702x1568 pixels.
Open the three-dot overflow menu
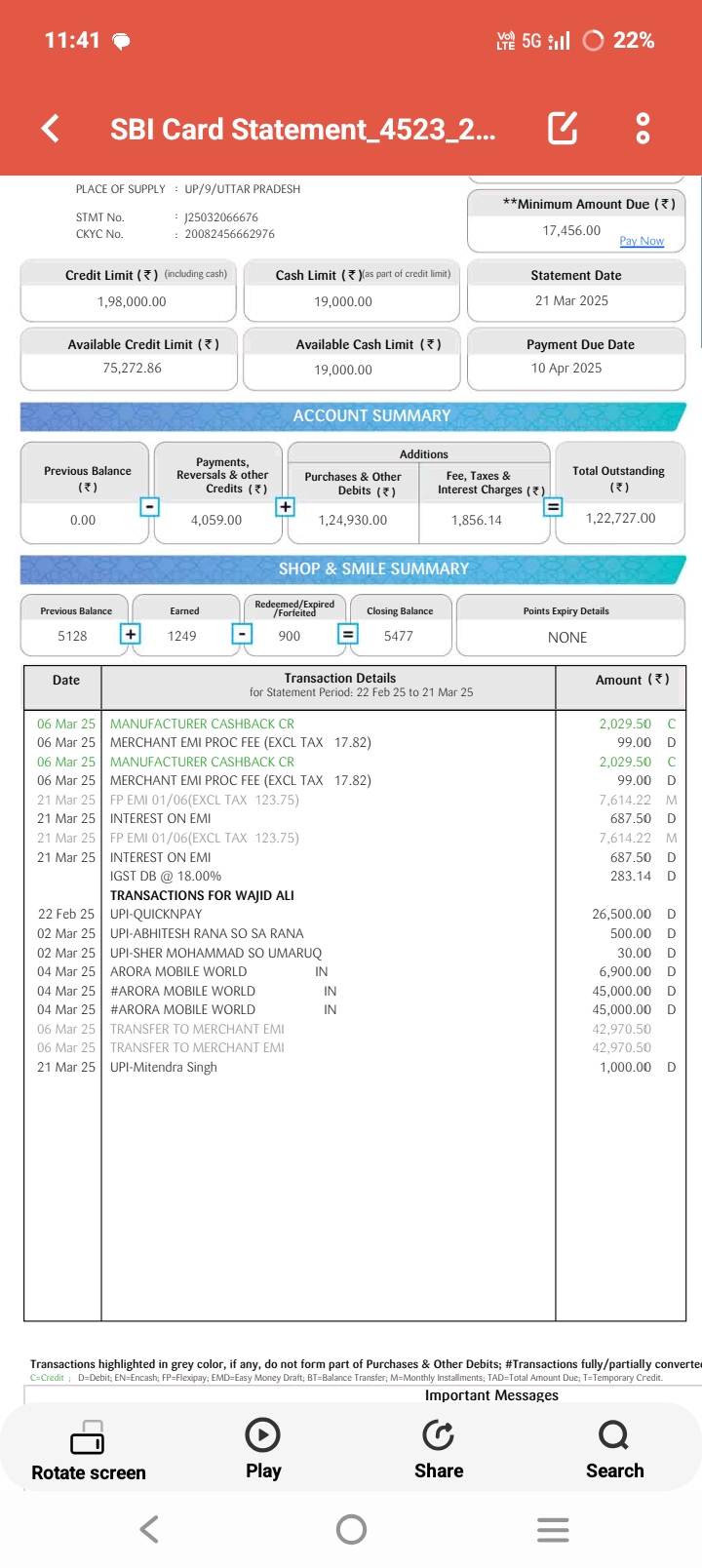coord(643,128)
